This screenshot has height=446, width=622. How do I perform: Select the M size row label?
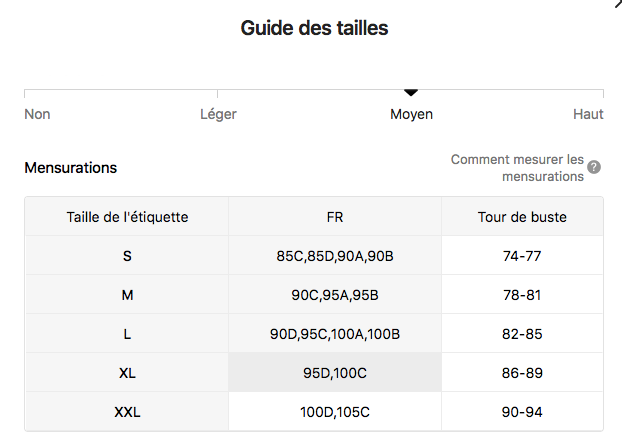(x=127, y=295)
